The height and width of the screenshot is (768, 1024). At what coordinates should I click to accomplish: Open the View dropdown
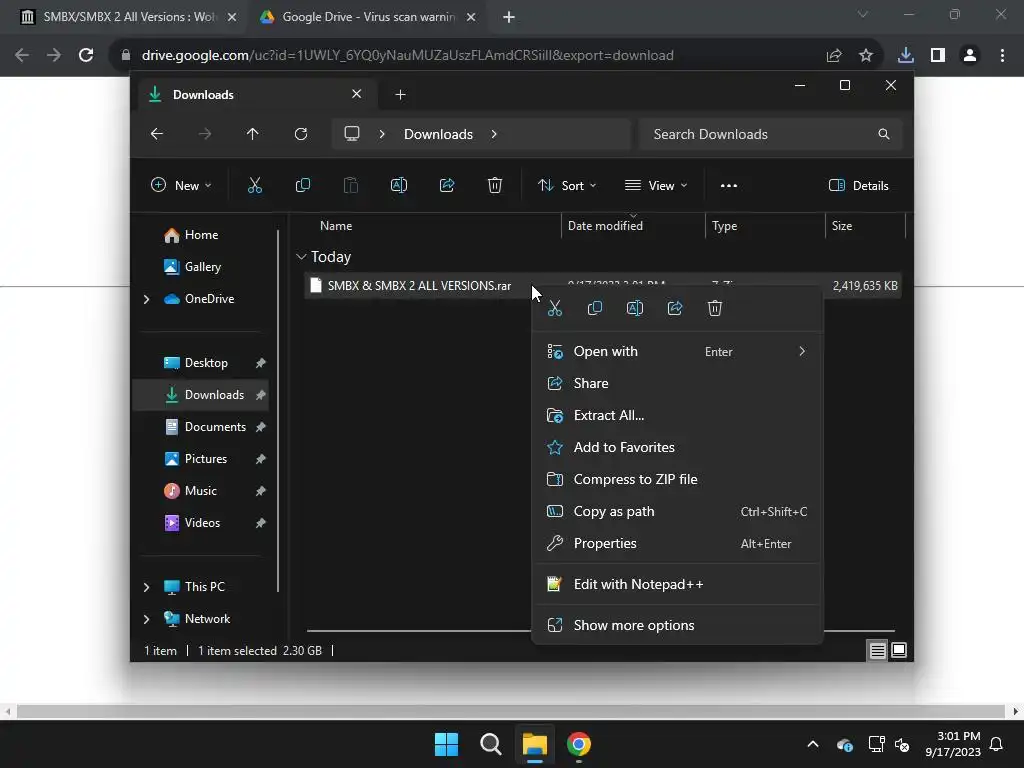click(x=656, y=185)
